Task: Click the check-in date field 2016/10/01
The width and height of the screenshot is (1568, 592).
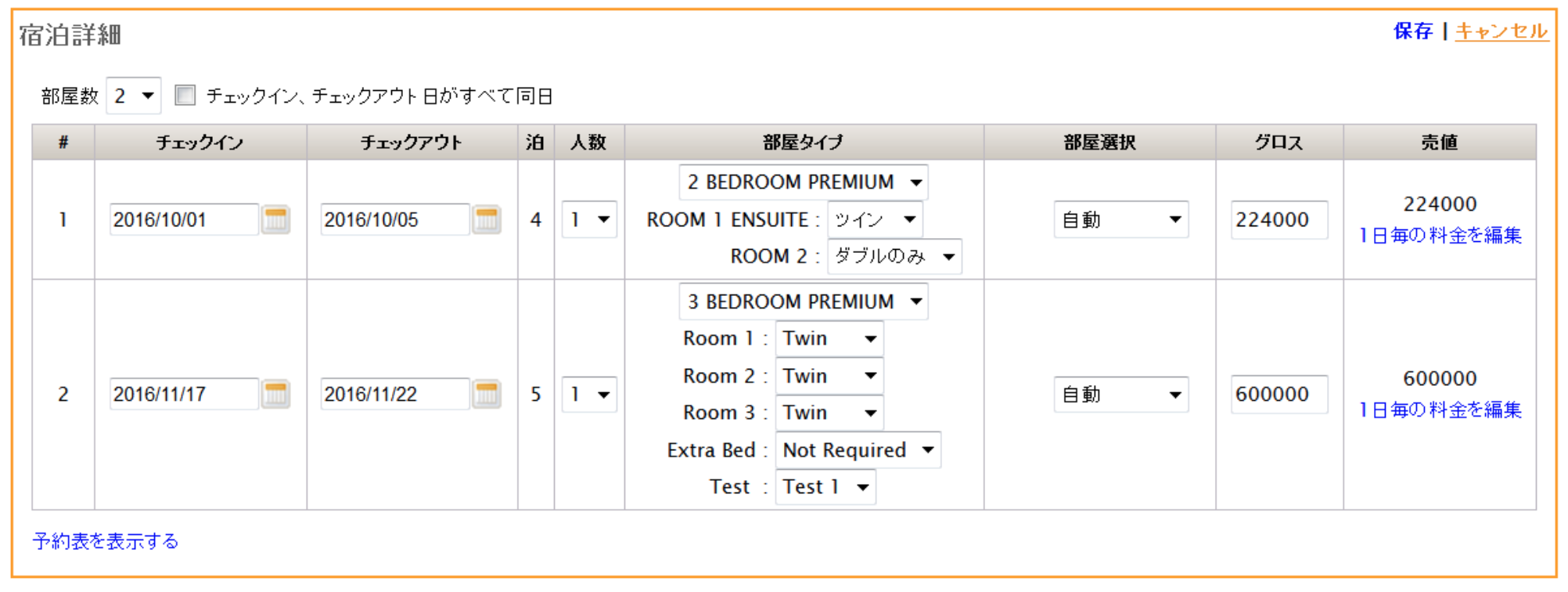Action: coord(184,220)
